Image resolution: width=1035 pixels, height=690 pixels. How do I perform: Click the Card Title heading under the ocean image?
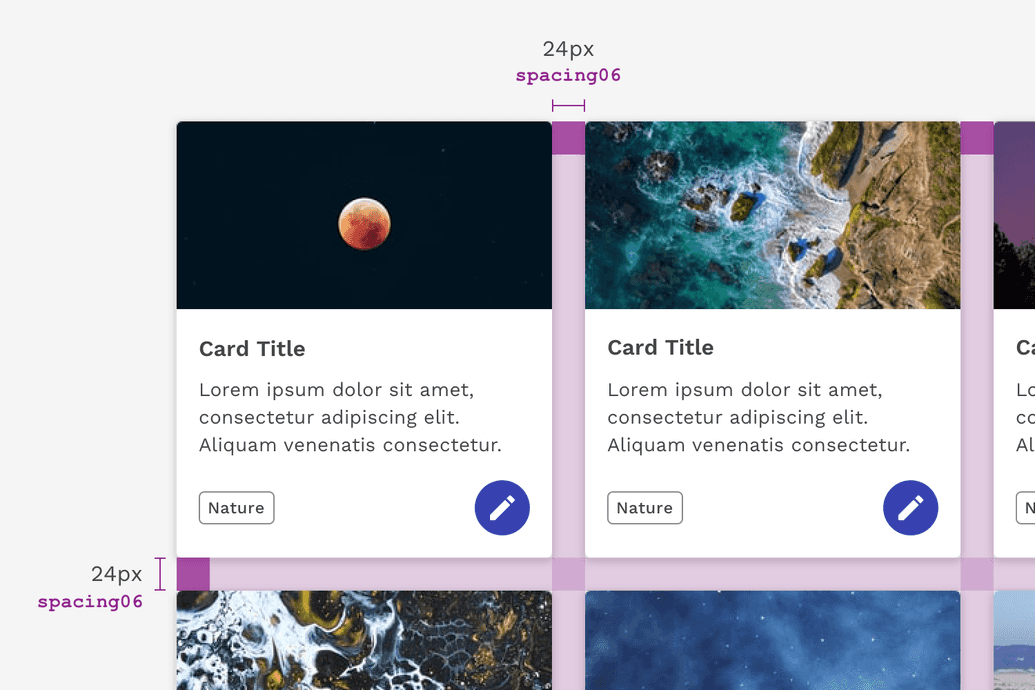[x=660, y=348]
